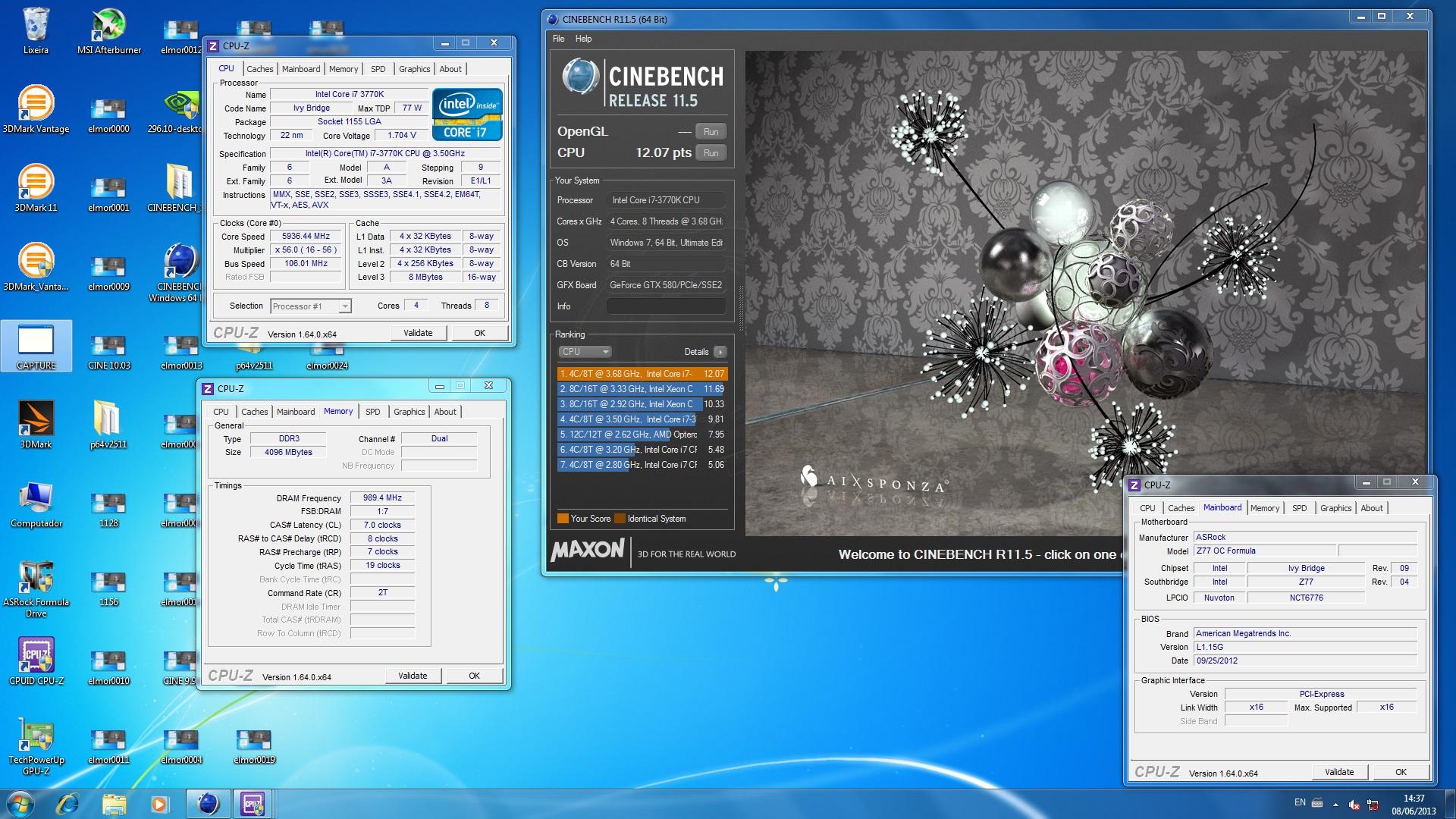Select ranking row 8C/16T 3.33 GHz Xeon

pyautogui.click(x=642, y=389)
